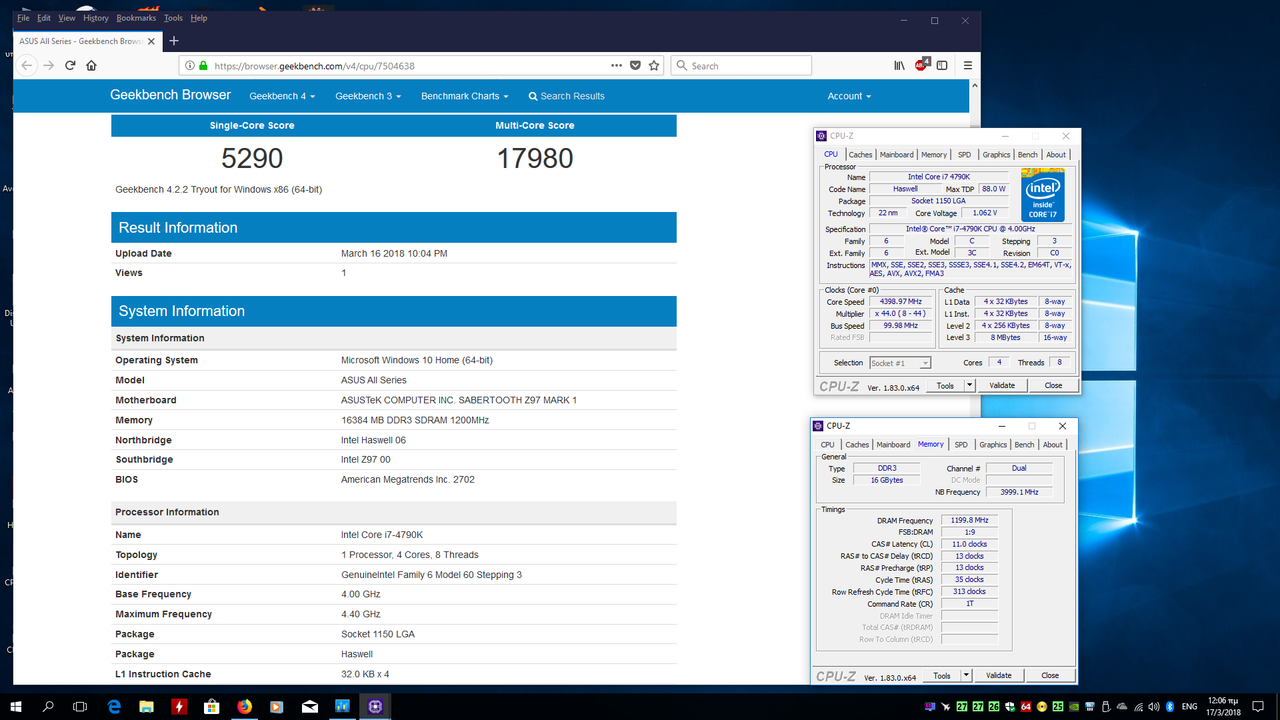
Task: Click Close button in lower CPU-Z window
Action: (x=1050, y=675)
